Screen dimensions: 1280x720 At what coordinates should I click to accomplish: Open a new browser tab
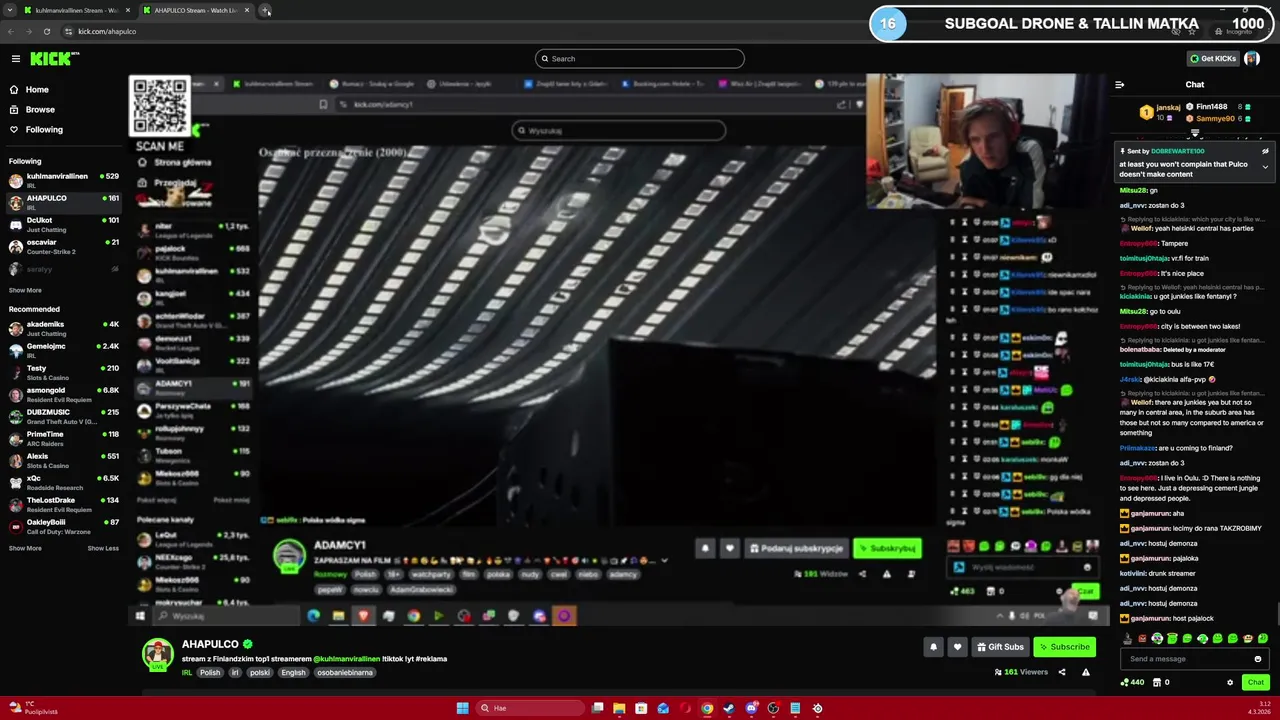tap(265, 10)
